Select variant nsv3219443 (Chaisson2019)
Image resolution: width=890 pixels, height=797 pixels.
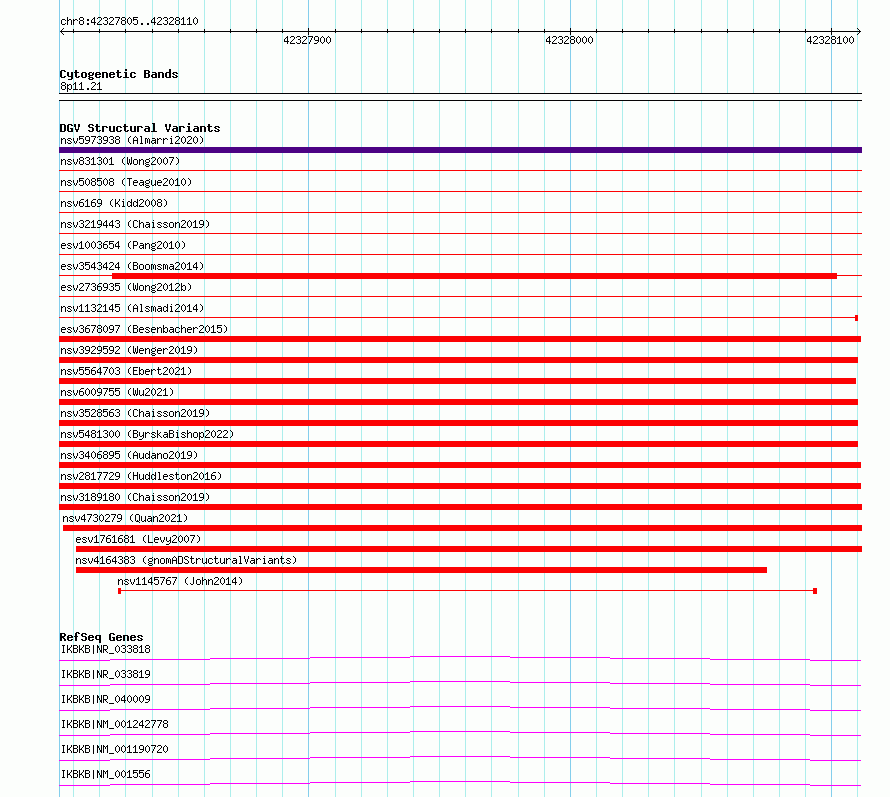click(x=135, y=224)
